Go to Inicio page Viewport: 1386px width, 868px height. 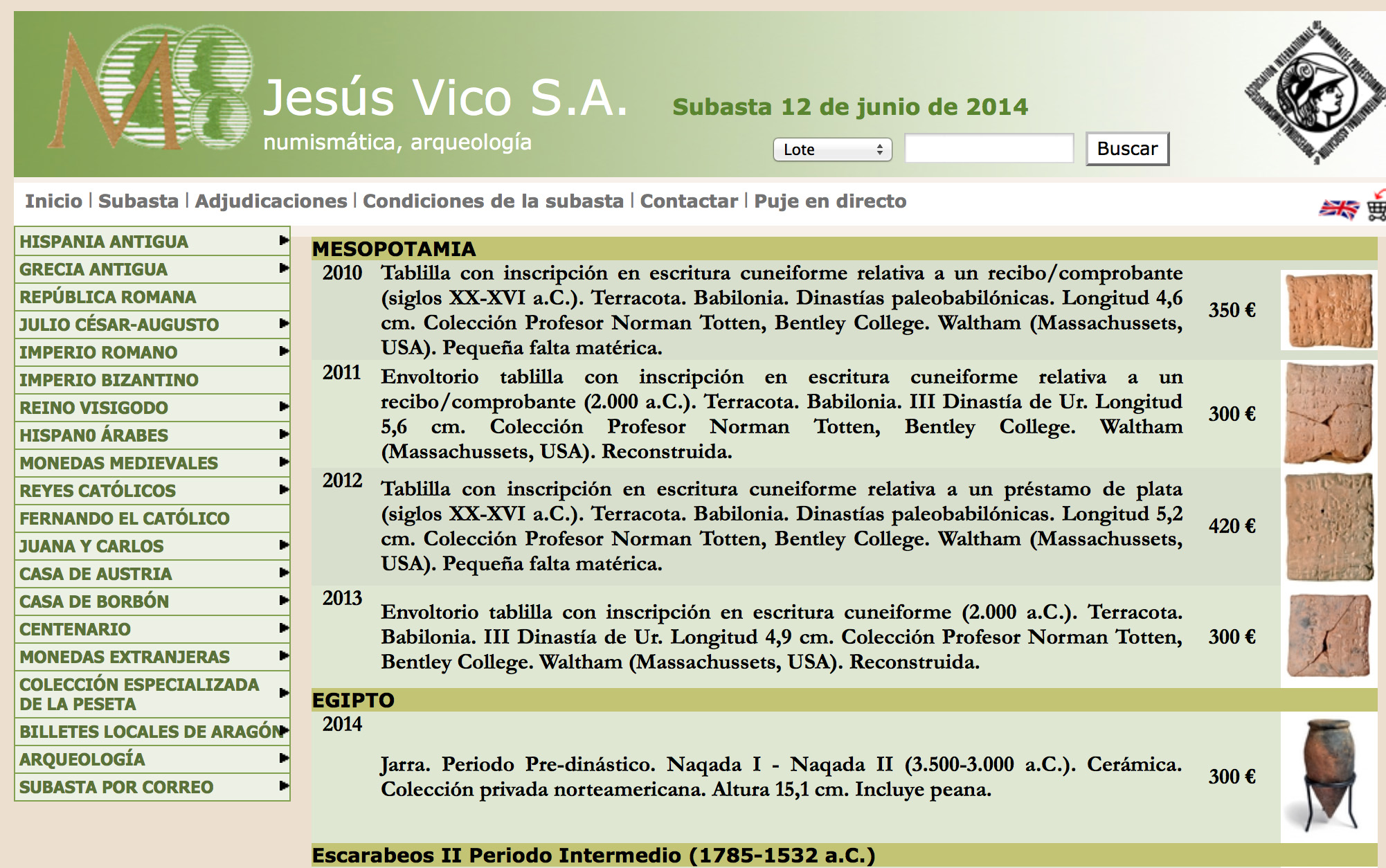53,201
